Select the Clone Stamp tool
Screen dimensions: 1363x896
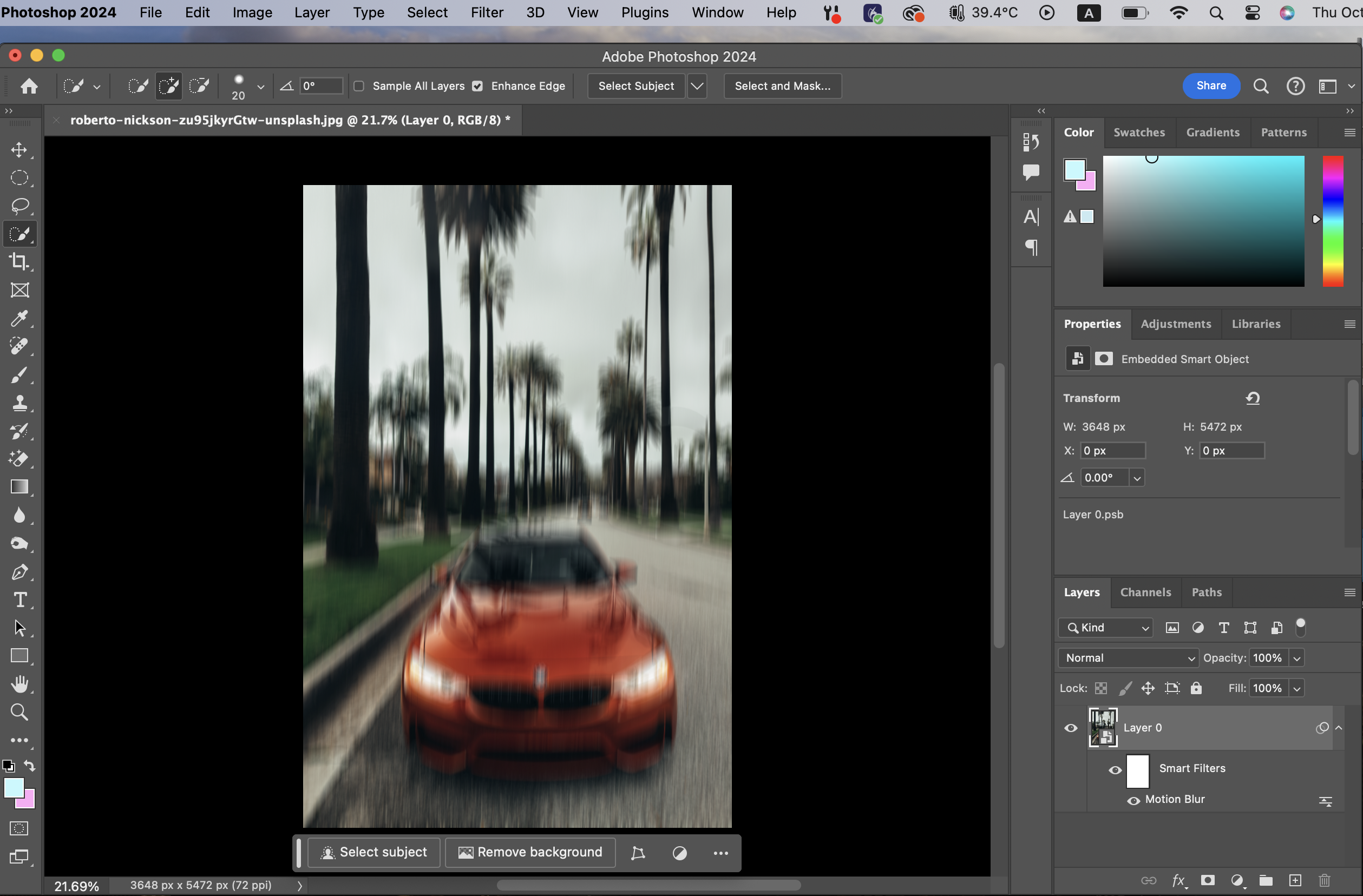point(19,403)
